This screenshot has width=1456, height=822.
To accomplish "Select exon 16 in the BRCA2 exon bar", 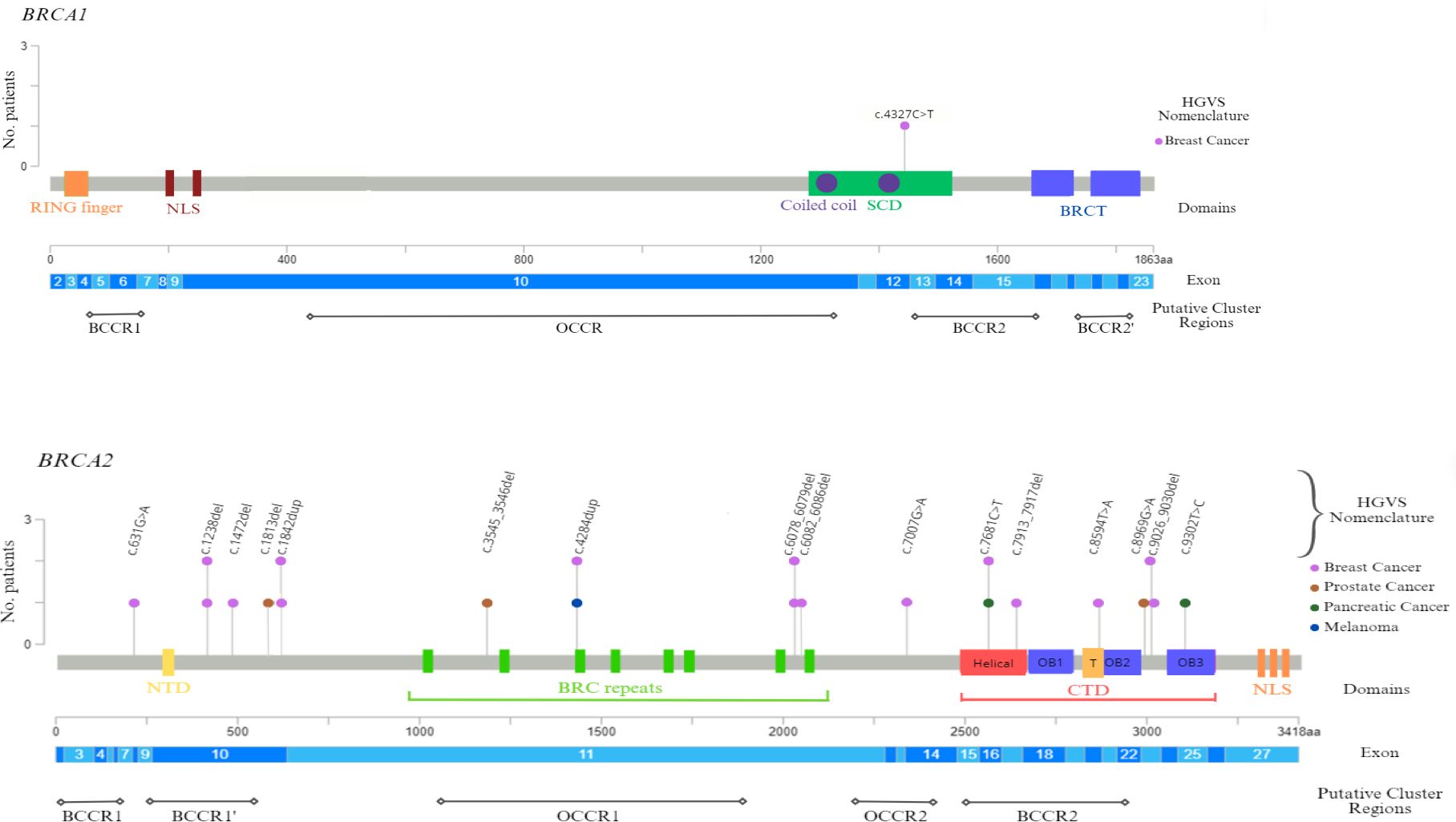I will pyautogui.click(x=990, y=755).
